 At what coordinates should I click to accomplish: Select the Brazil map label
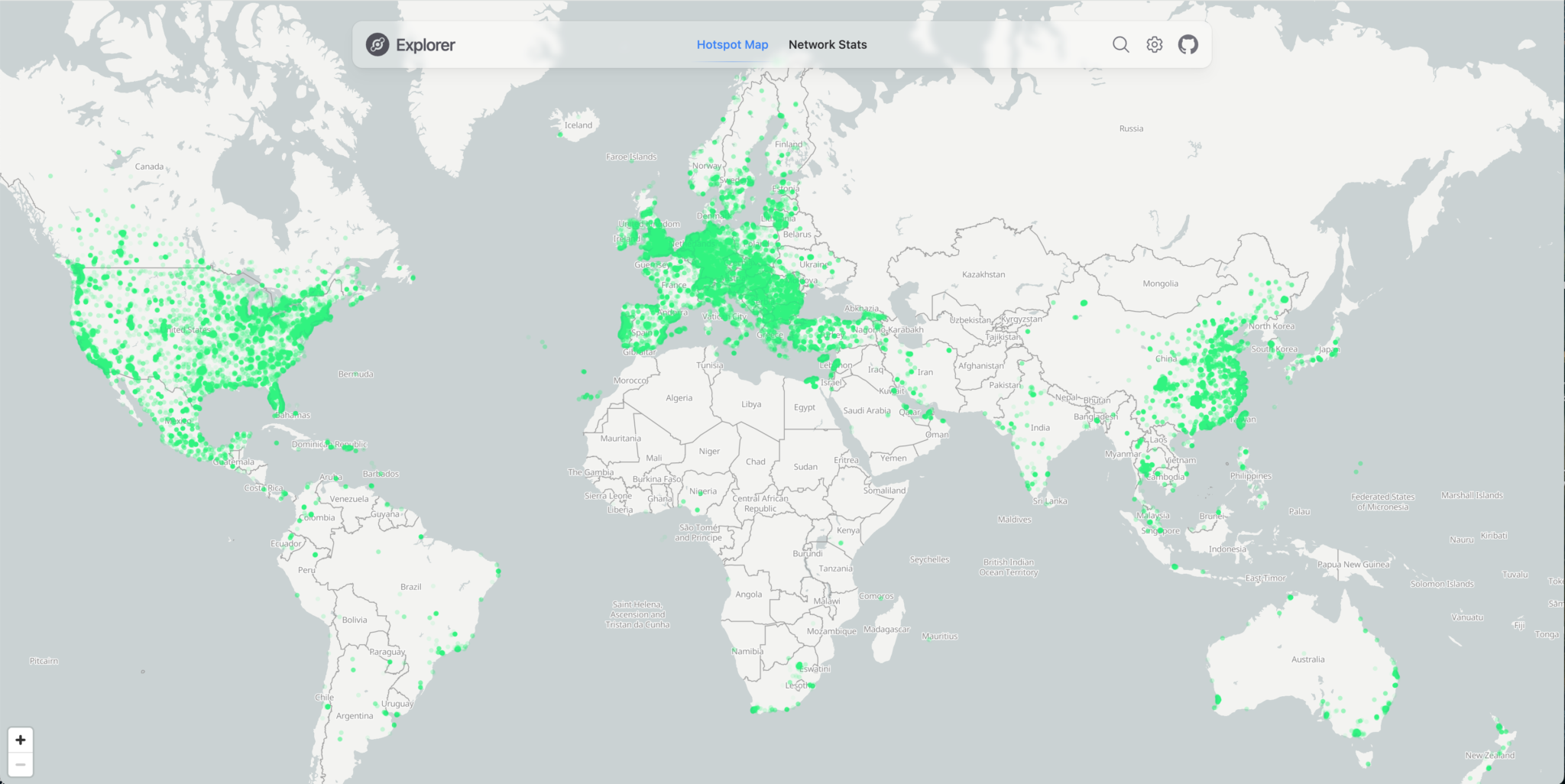(x=410, y=587)
